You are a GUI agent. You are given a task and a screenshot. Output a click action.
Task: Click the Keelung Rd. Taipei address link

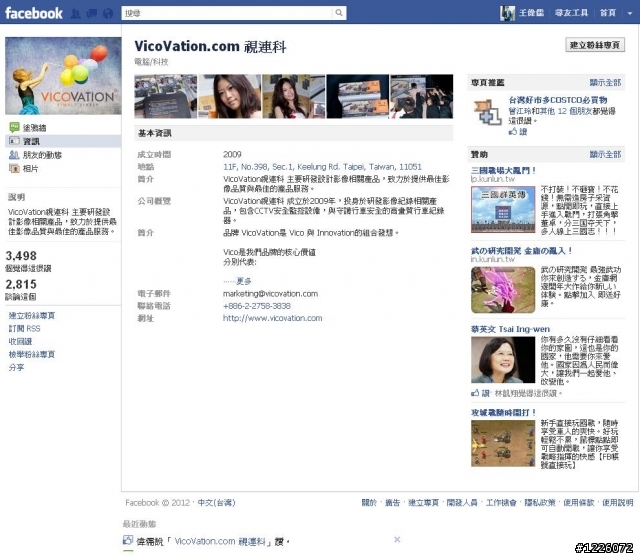322,167
